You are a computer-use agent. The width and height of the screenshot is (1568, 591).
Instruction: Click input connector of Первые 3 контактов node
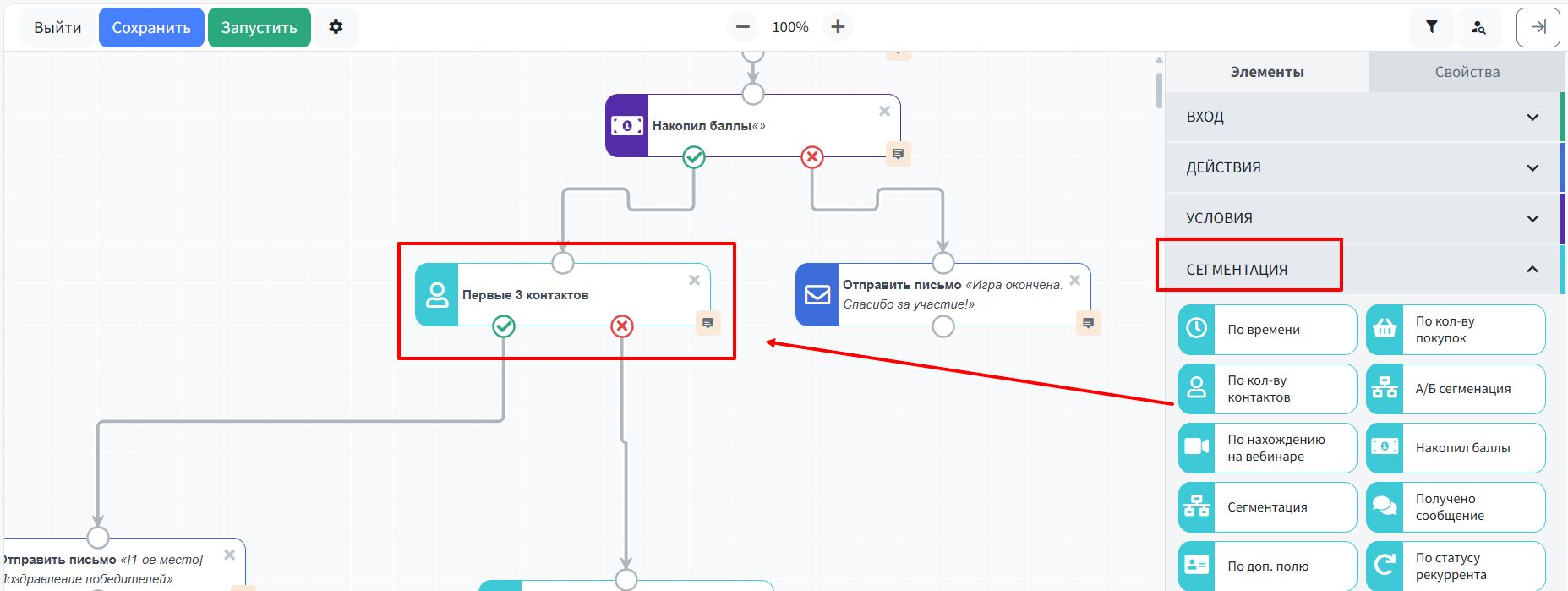tap(563, 263)
